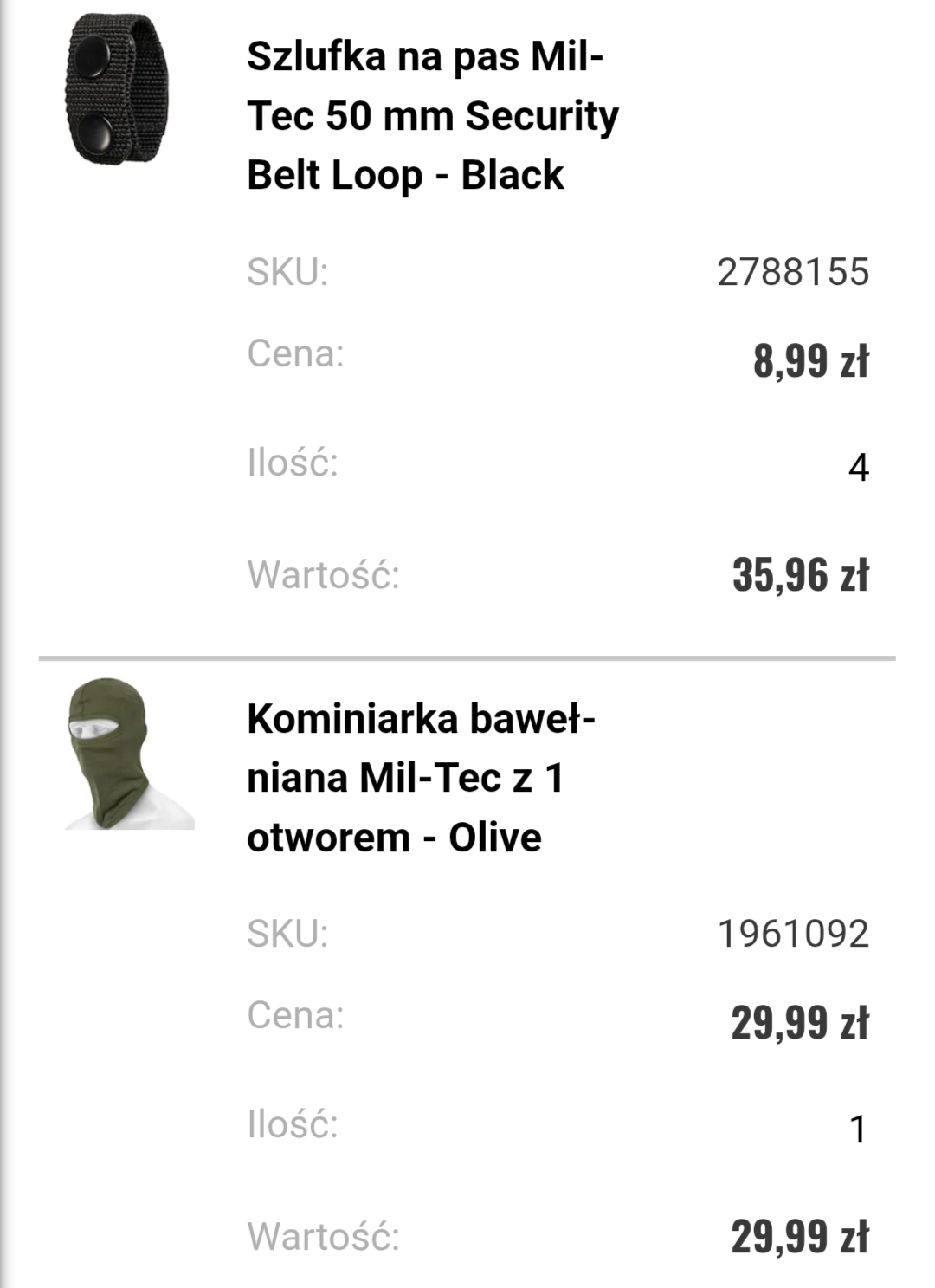Click the SKU label under the balaclava
Image resolution: width=935 pixels, height=1288 pixels.
click(x=287, y=934)
